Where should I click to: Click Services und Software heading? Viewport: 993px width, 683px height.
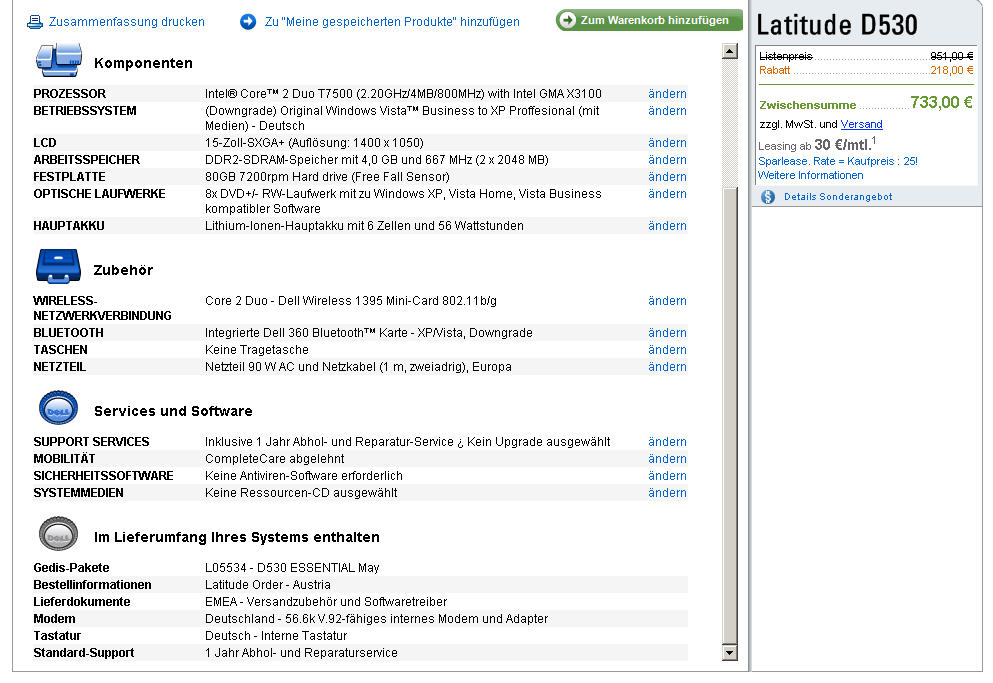[173, 411]
